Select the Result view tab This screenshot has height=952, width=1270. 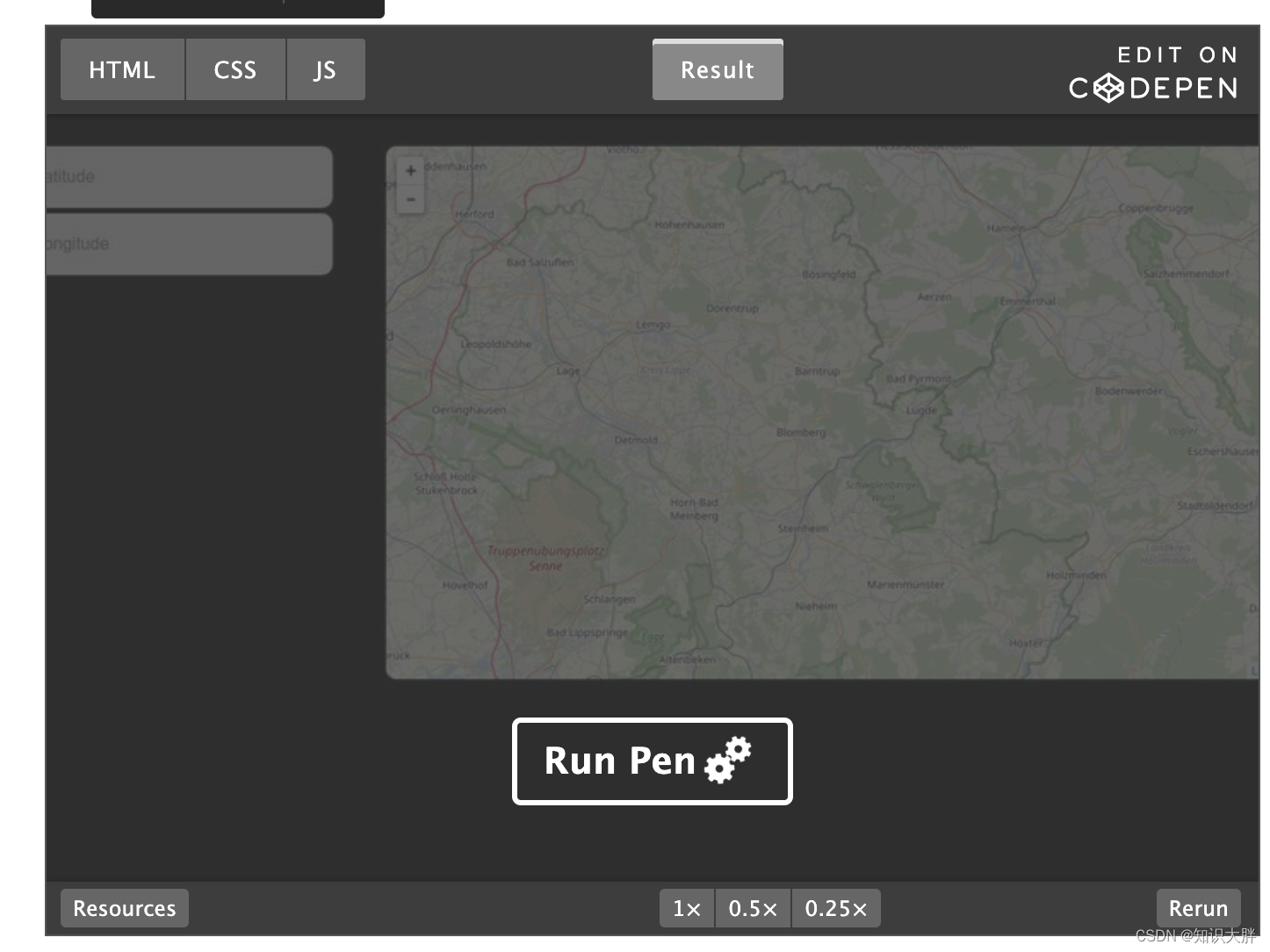coord(718,69)
